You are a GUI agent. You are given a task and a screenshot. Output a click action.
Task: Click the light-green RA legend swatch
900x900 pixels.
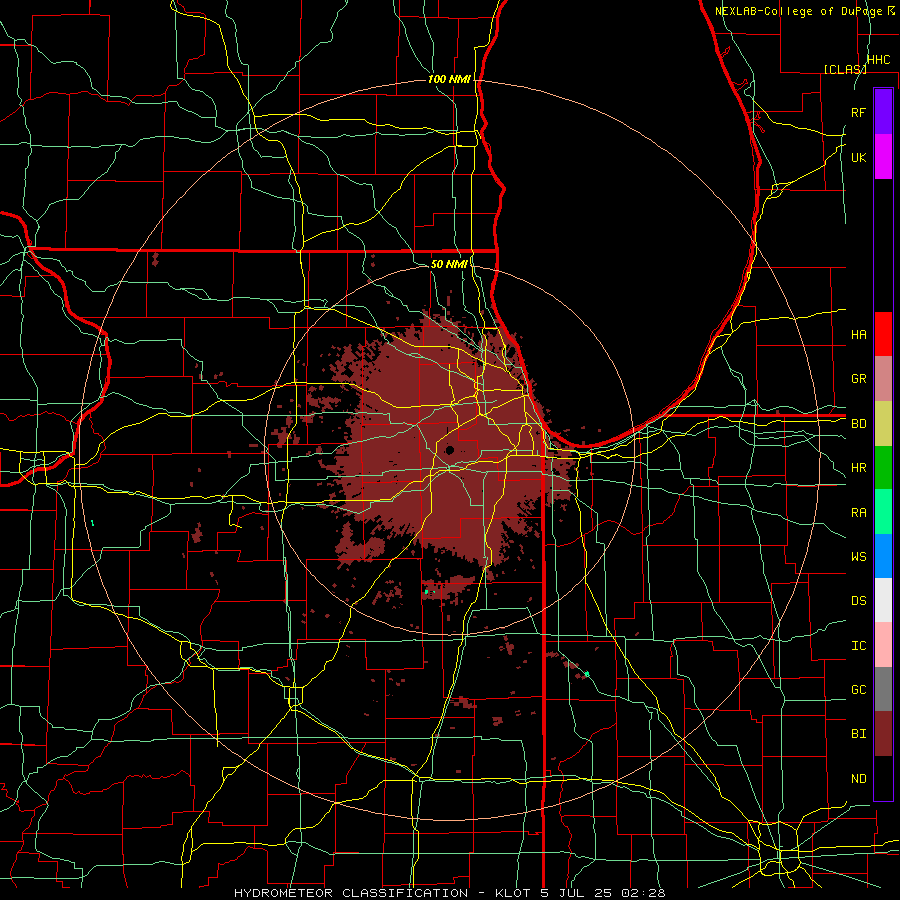click(x=883, y=512)
